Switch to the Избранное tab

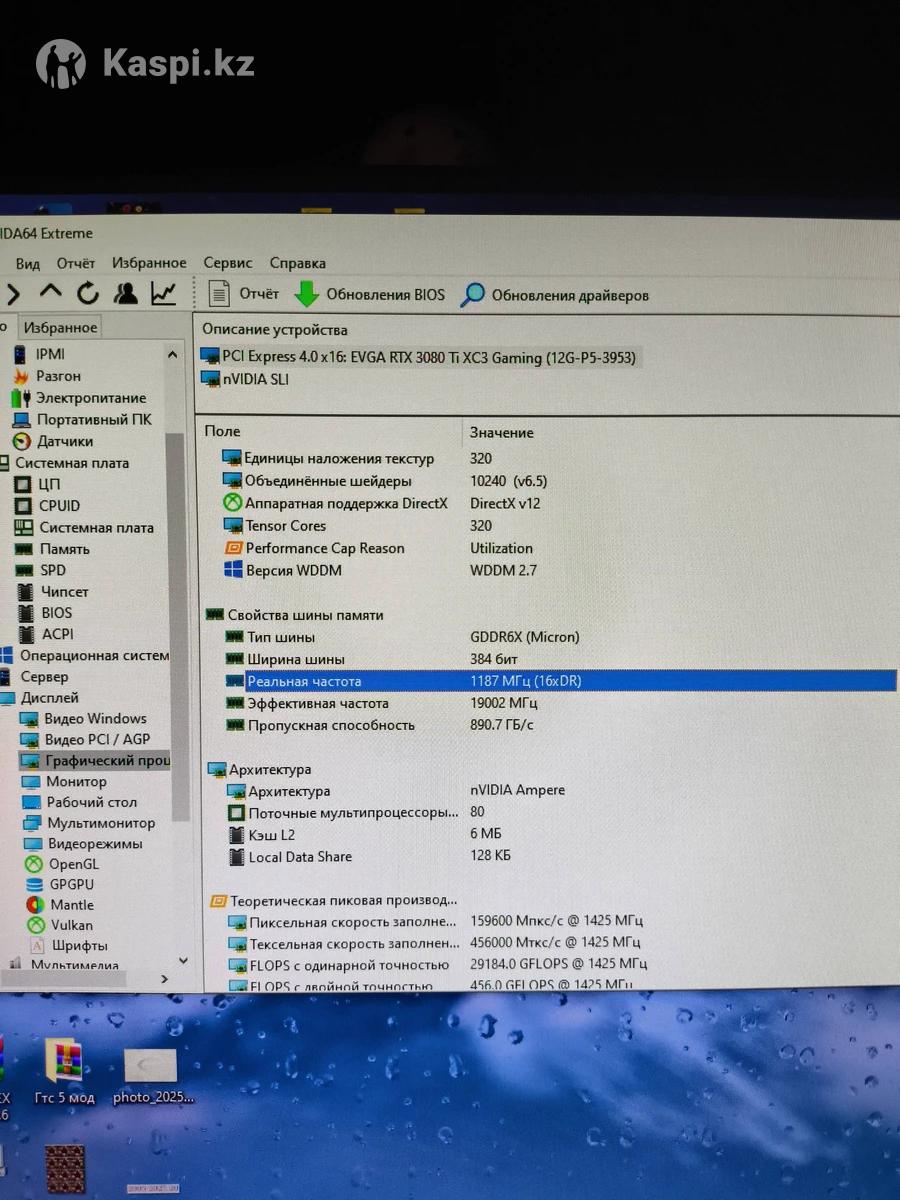(x=61, y=327)
